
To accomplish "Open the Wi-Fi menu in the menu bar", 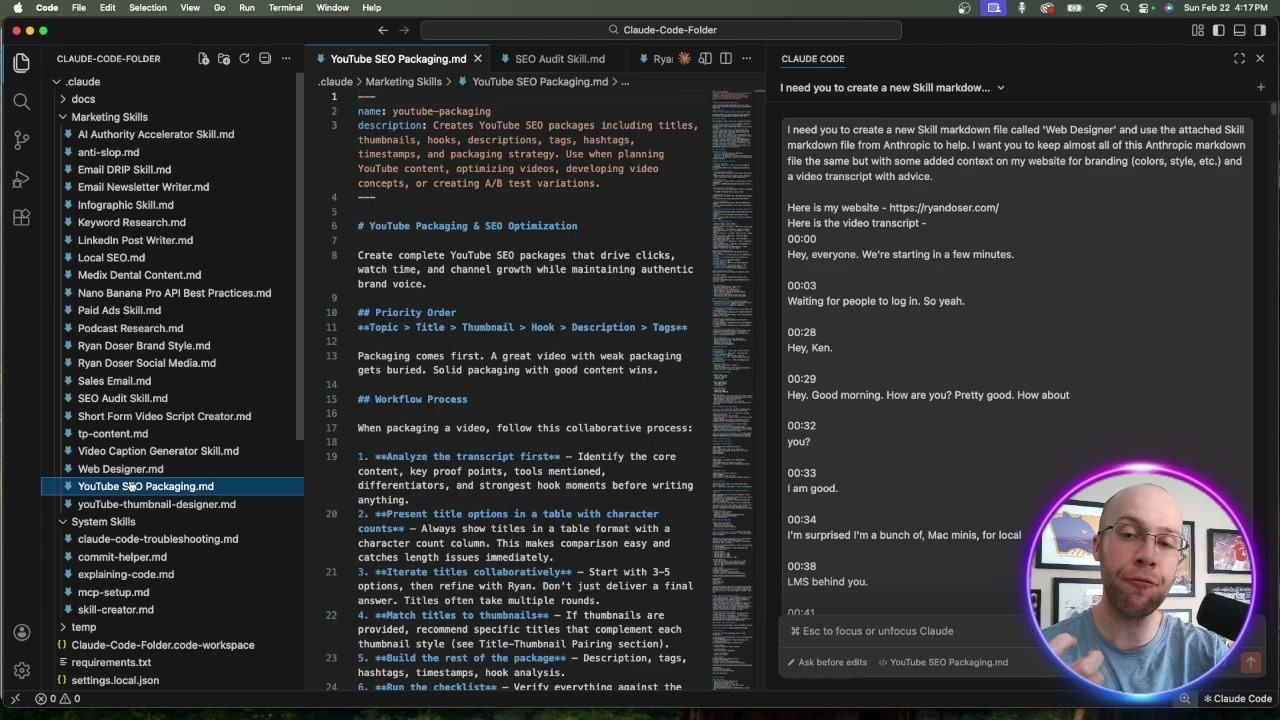I will 1102,8.
